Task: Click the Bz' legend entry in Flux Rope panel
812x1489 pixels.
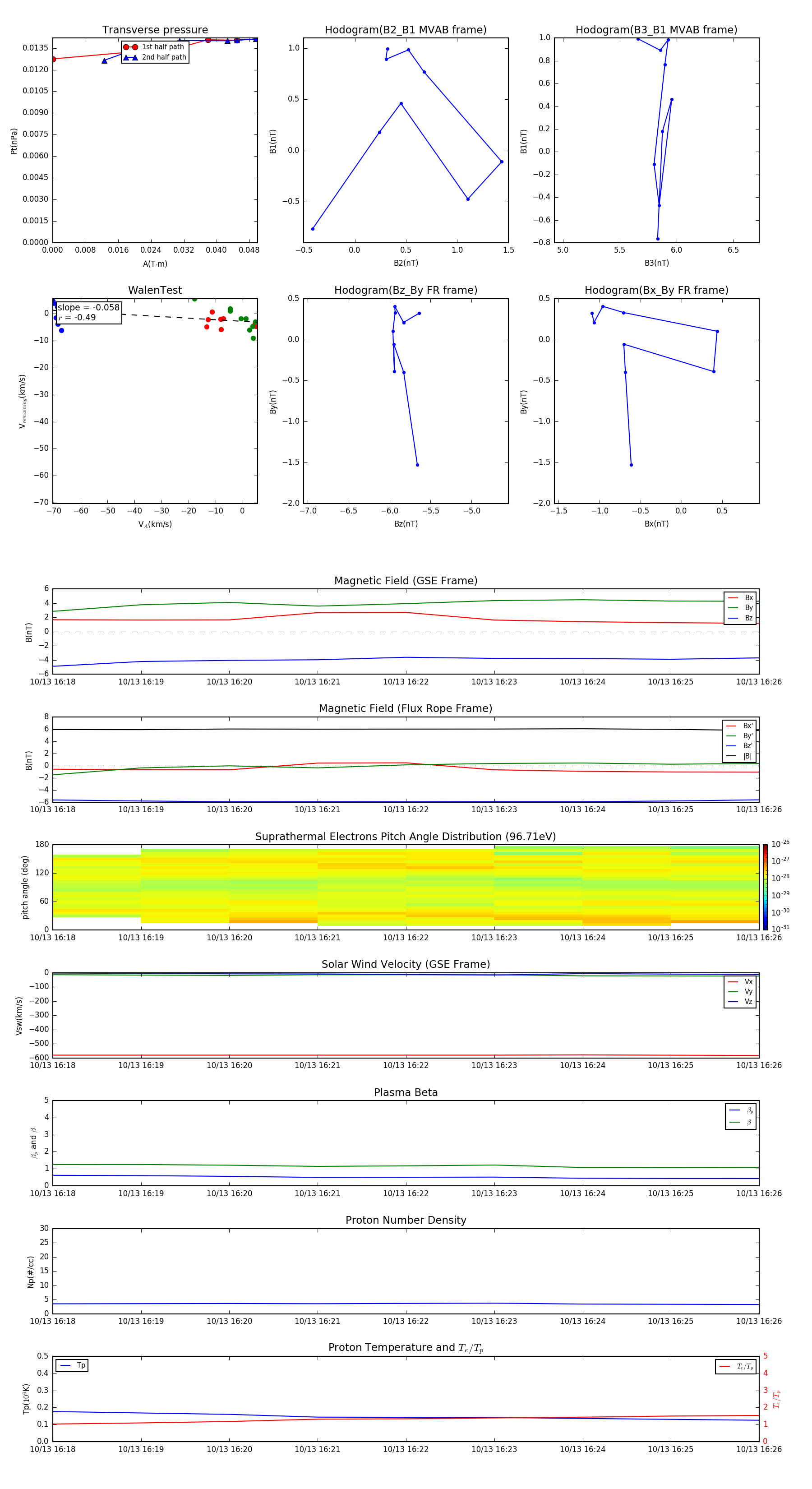Action: [x=740, y=746]
